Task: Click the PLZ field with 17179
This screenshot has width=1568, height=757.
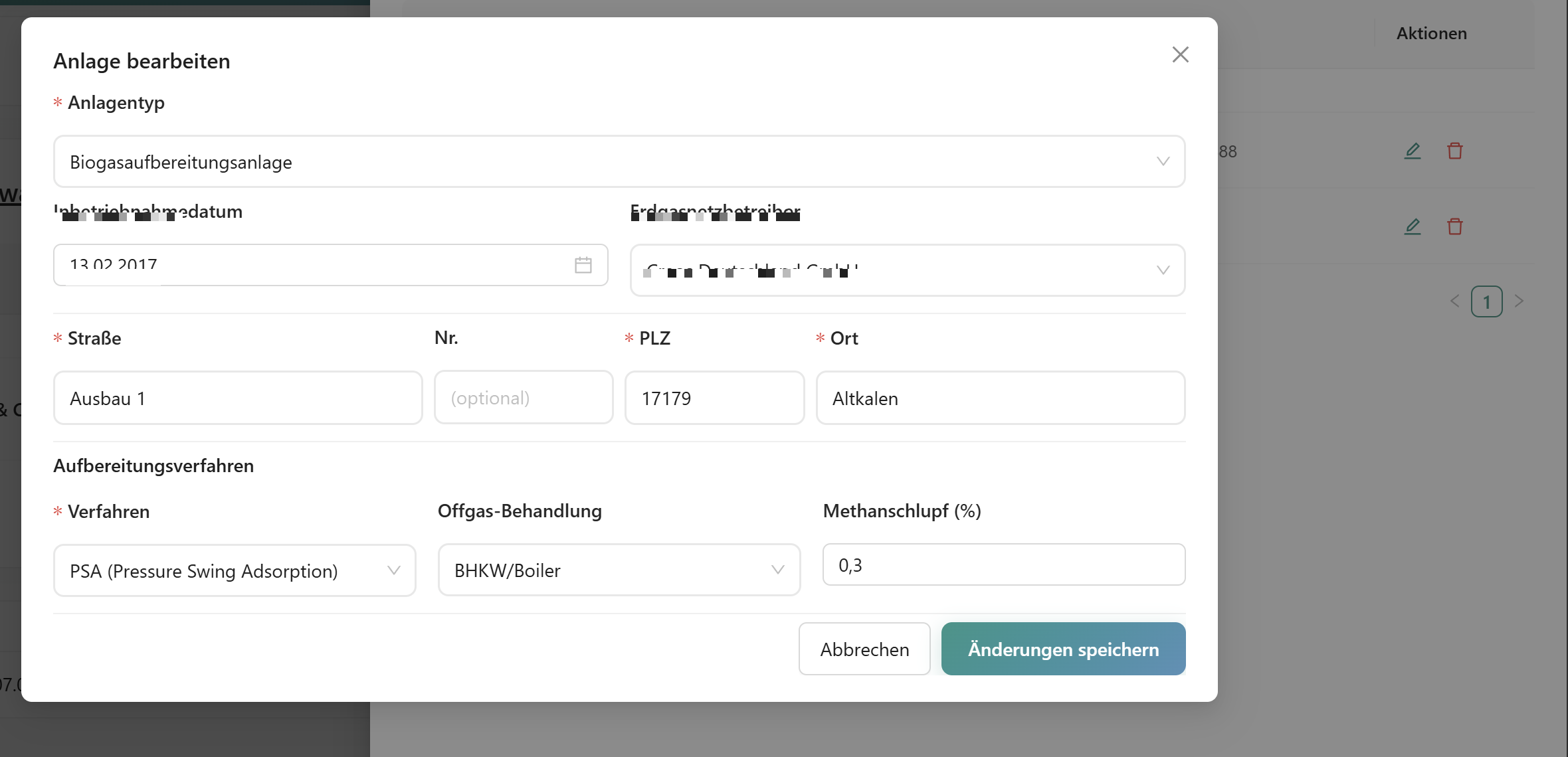Action: tap(714, 398)
